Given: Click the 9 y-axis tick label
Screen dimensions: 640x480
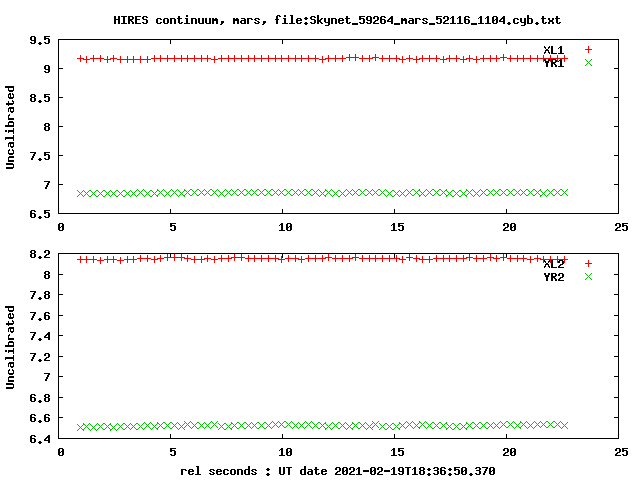Looking at the screenshot, I should pos(47,69).
